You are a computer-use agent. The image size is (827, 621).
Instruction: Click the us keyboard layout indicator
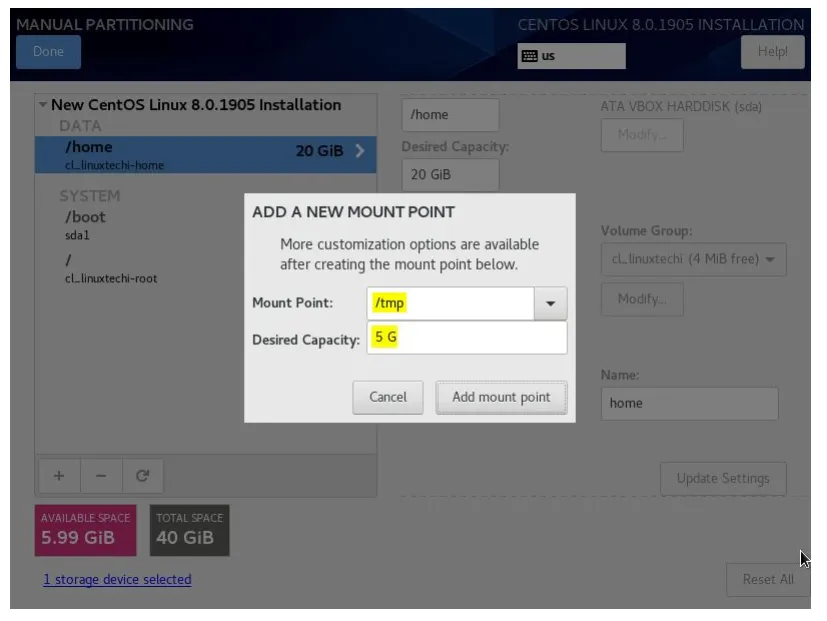571,56
